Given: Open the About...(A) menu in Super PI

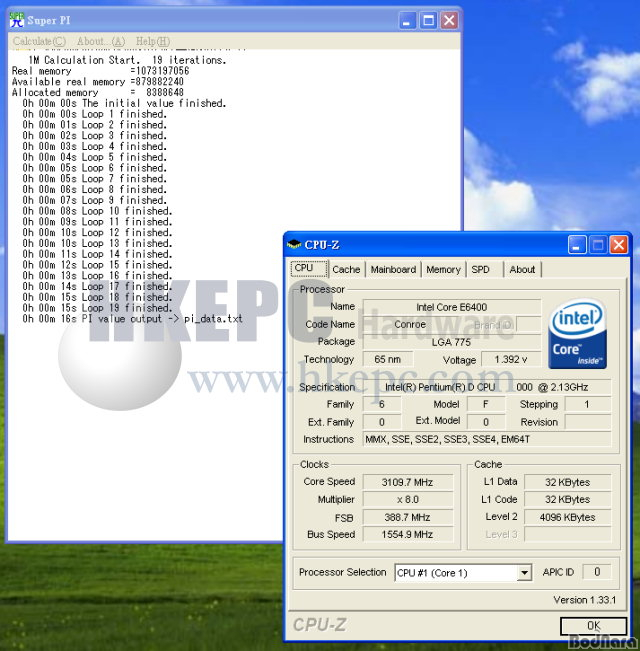Looking at the screenshot, I should coord(101,42).
